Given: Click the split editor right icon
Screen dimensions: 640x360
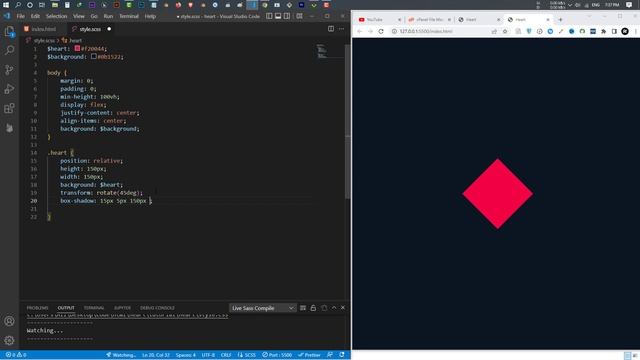Looking at the screenshot, I should click(x=331, y=29).
